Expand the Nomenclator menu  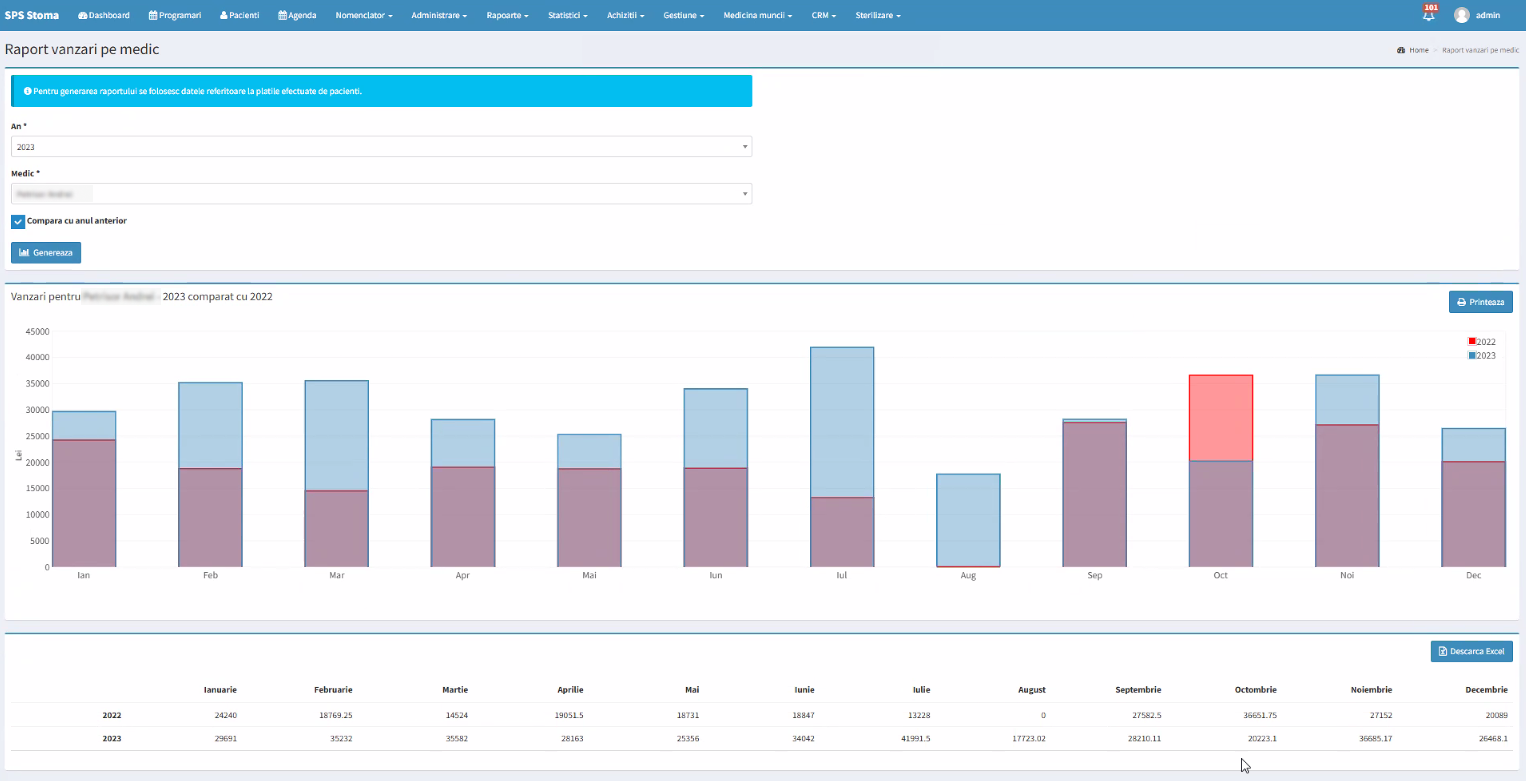click(x=364, y=15)
